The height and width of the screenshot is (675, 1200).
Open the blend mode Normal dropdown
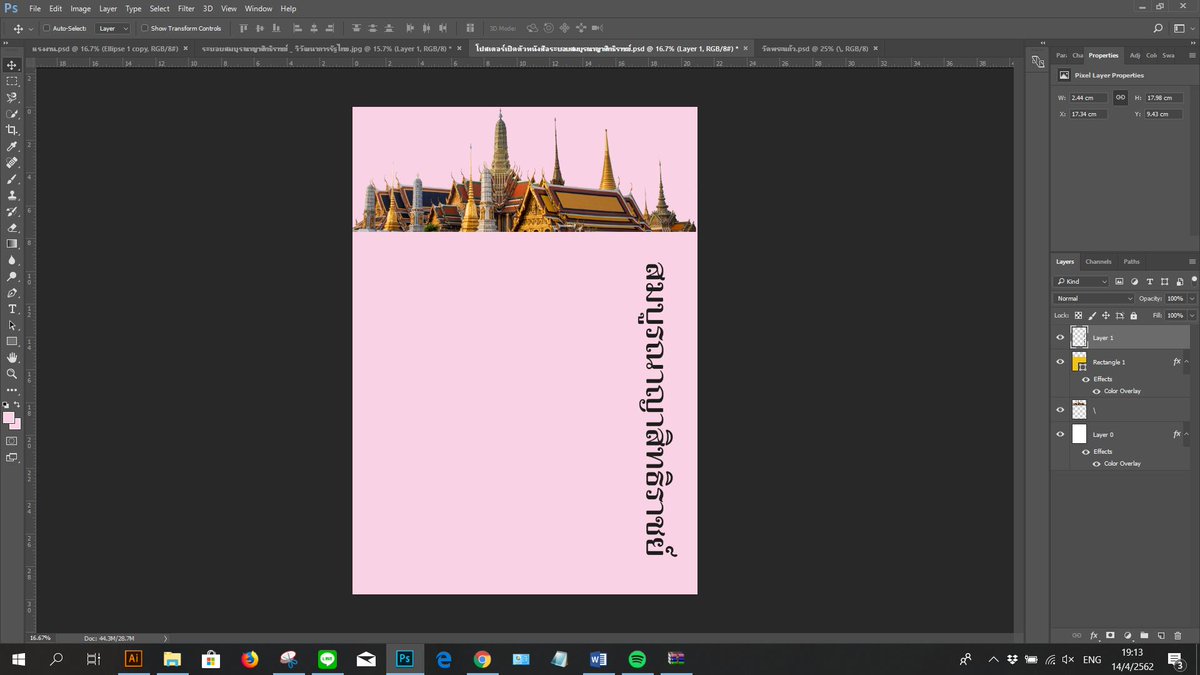click(x=1095, y=299)
